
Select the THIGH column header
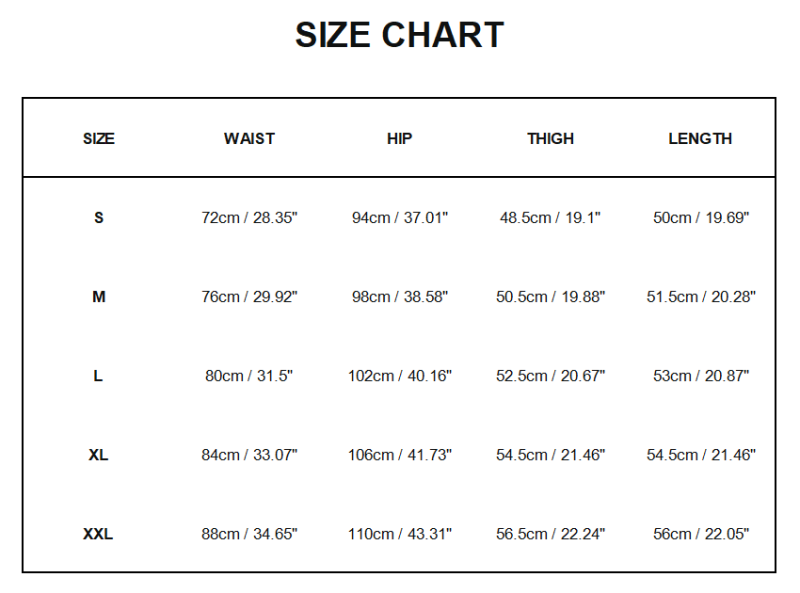pos(550,139)
